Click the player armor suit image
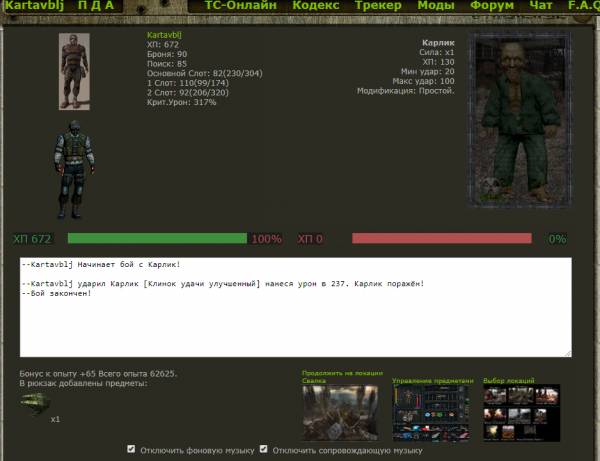This screenshot has width=600, height=461. coord(73,71)
